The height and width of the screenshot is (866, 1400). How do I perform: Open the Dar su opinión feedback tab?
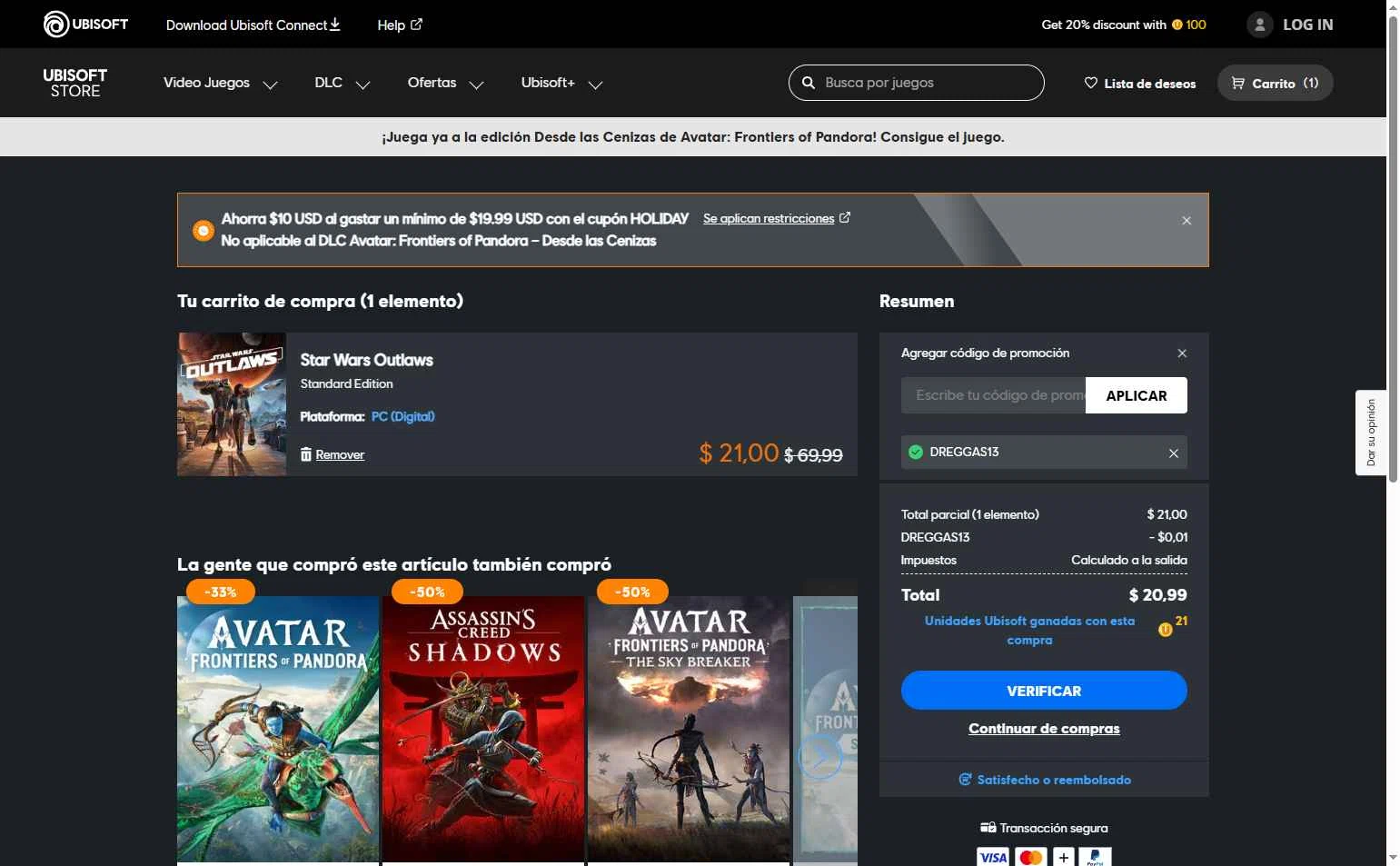pyautogui.click(x=1370, y=433)
